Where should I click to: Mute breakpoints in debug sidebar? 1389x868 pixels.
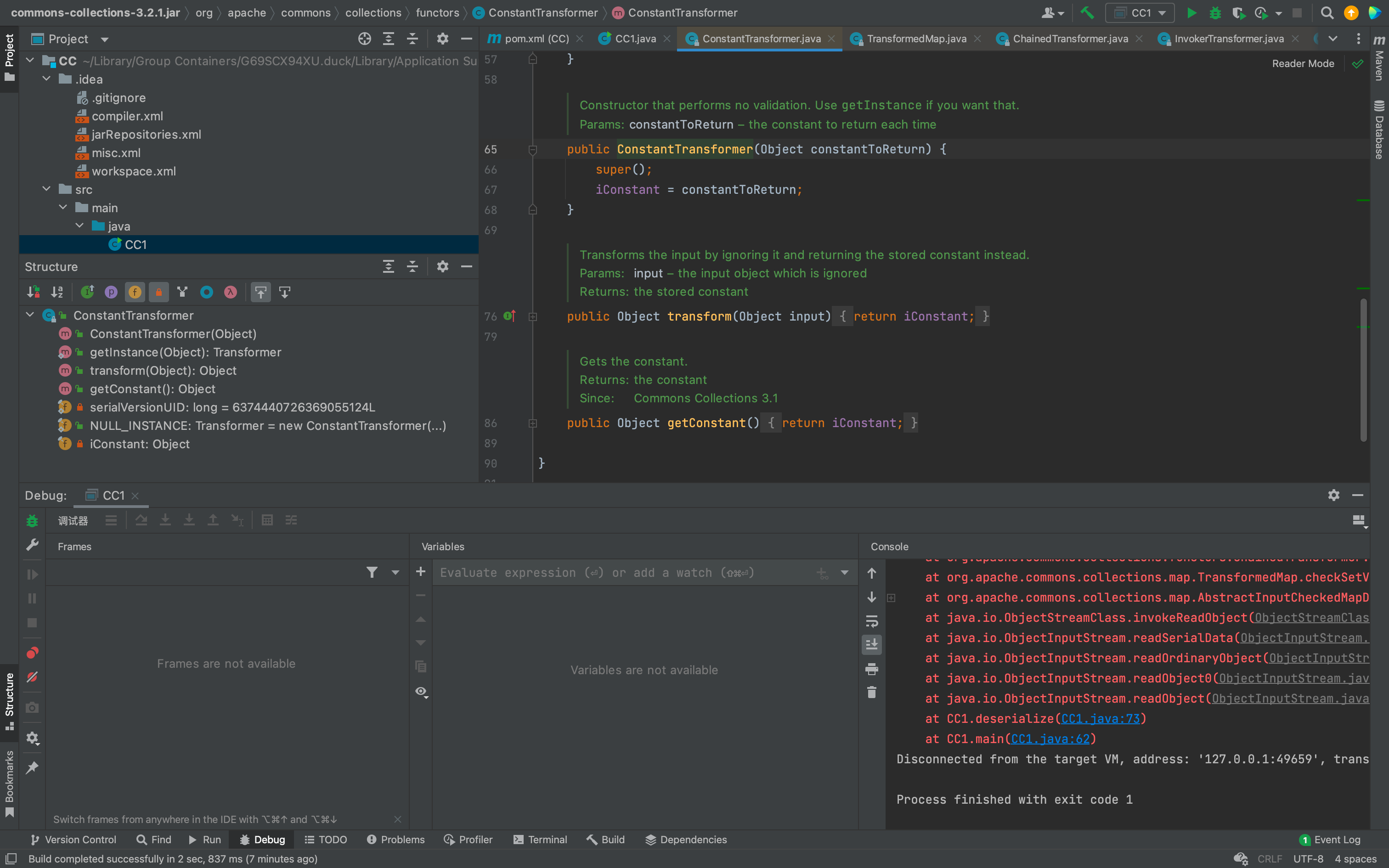point(32,677)
